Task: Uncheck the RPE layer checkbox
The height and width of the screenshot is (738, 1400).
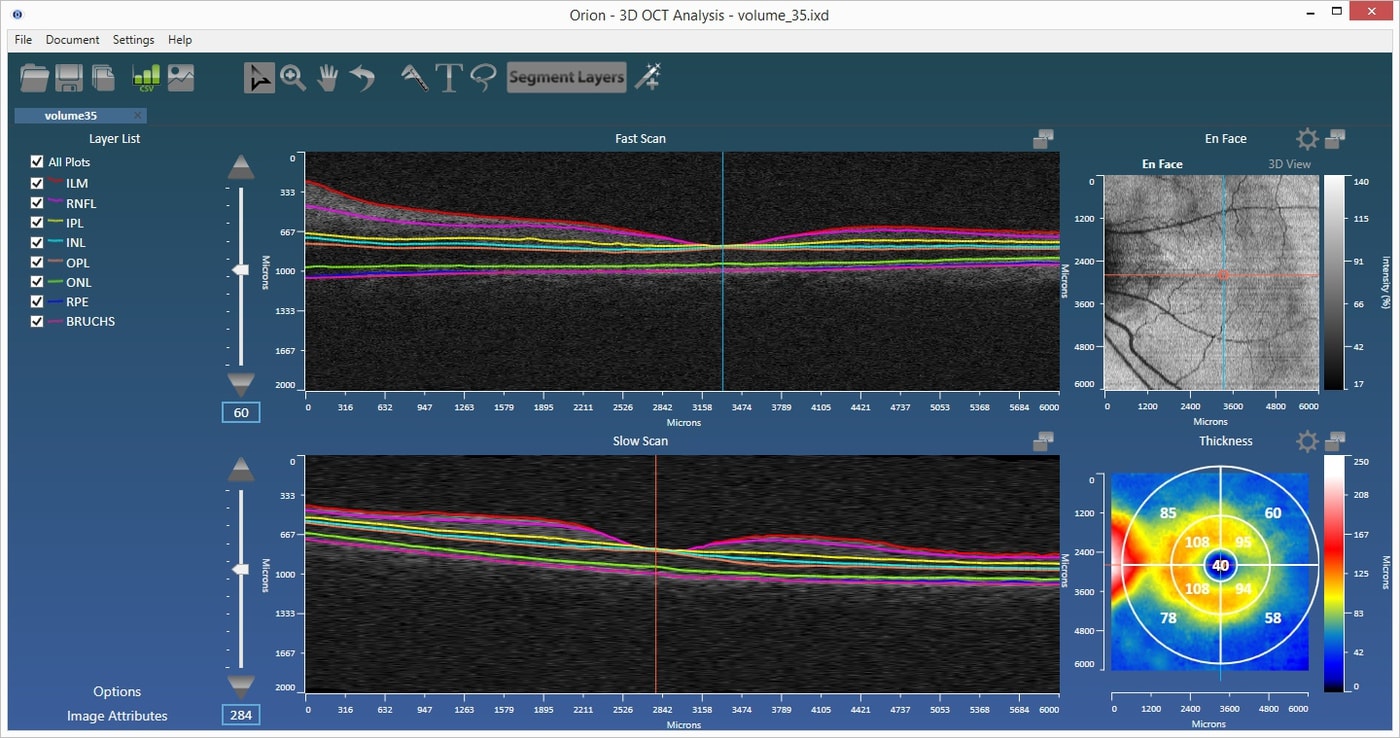Action: pos(37,301)
